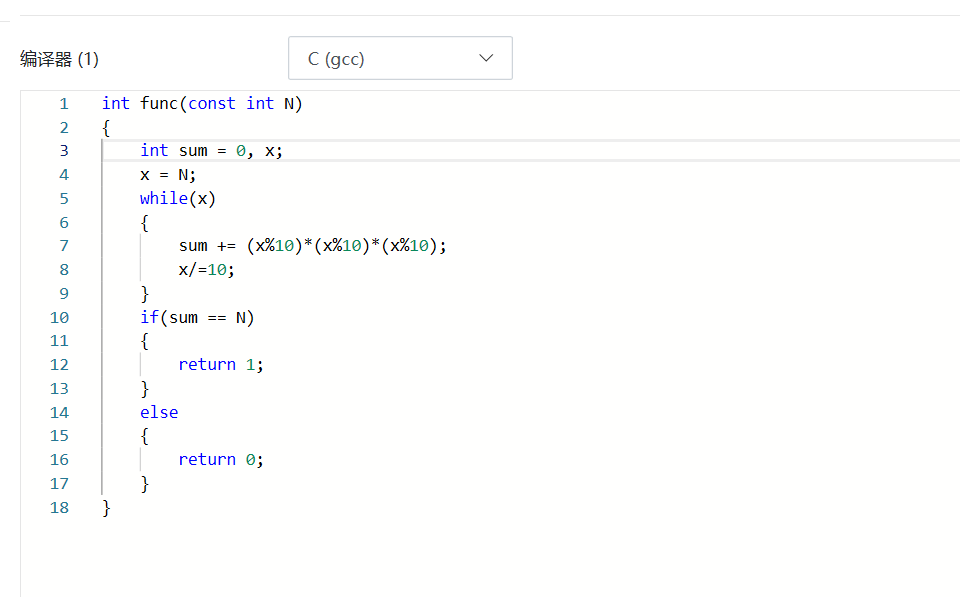The width and height of the screenshot is (960, 597).
Task: Click the while keyword on line 5
Action: [x=164, y=198]
